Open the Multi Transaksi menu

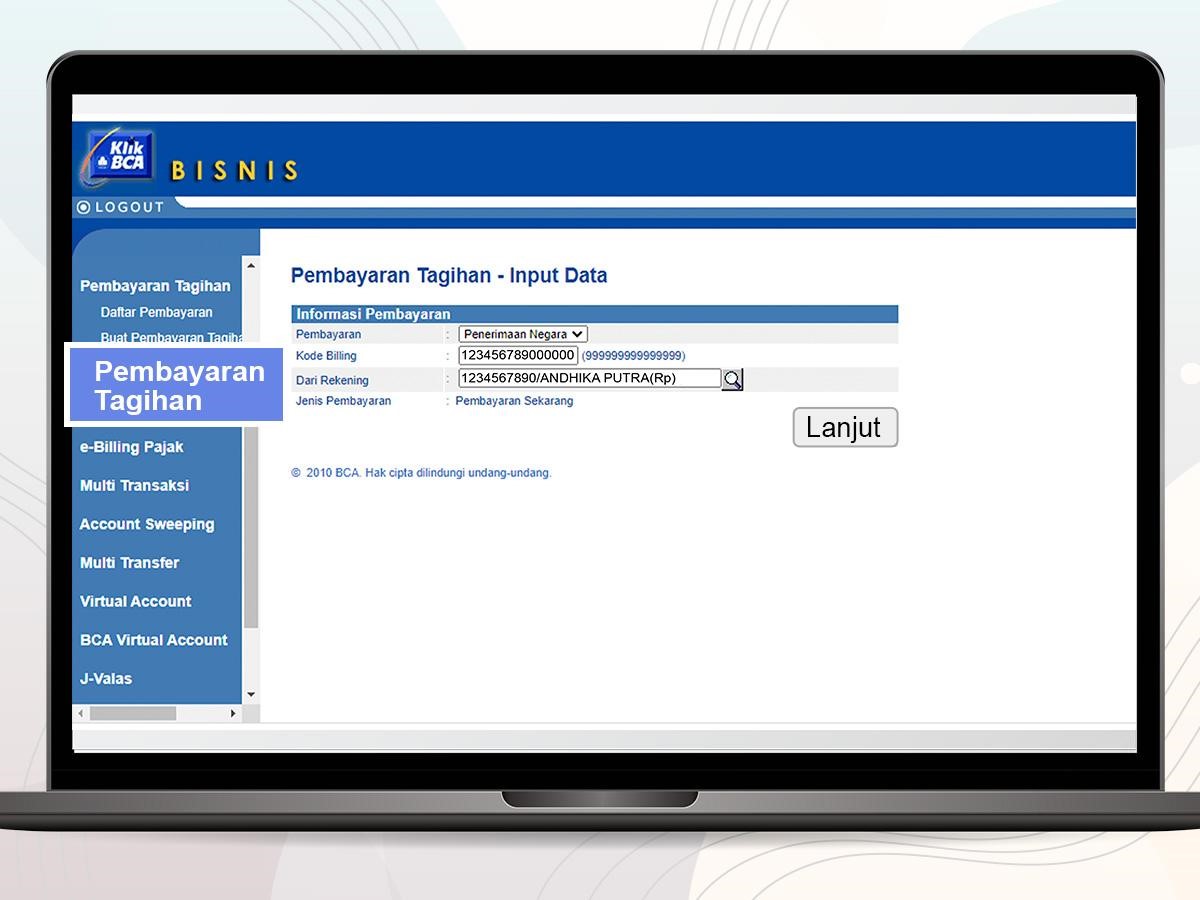click(134, 485)
